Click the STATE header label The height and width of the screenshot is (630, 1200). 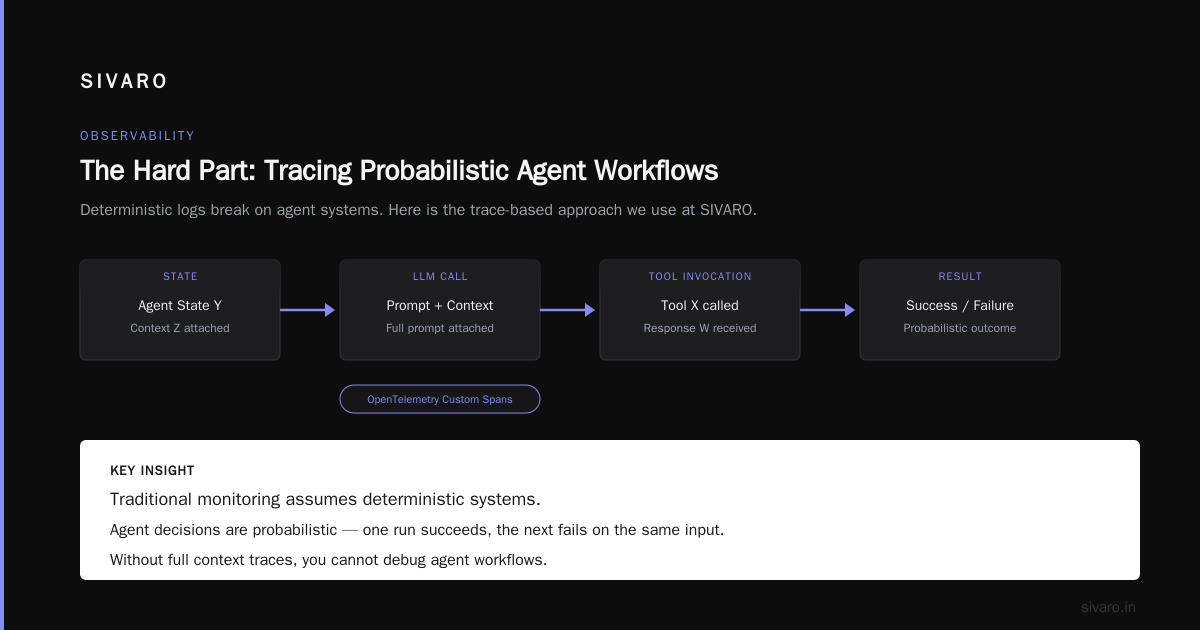[180, 276]
